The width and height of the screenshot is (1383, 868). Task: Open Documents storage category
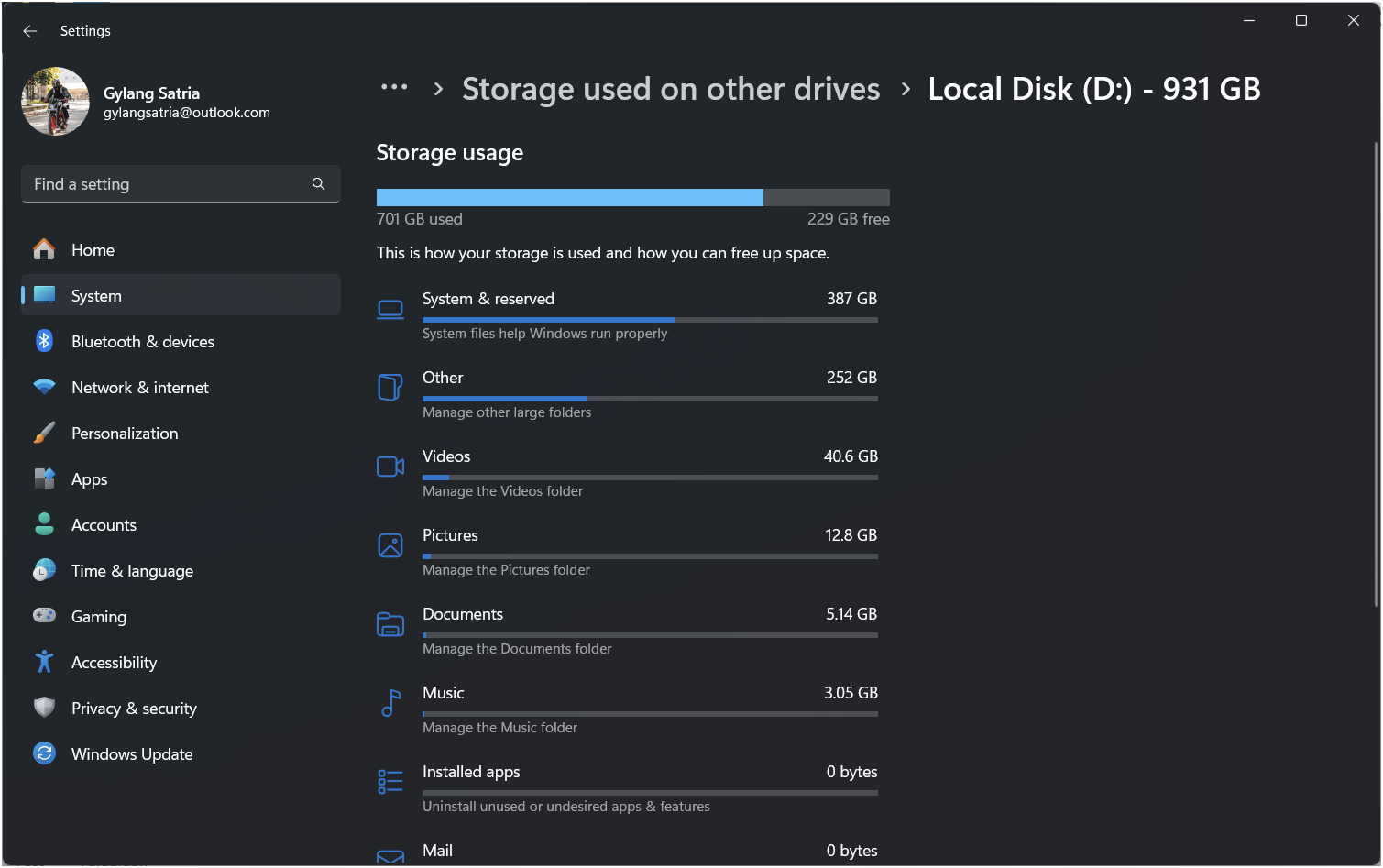point(628,631)
